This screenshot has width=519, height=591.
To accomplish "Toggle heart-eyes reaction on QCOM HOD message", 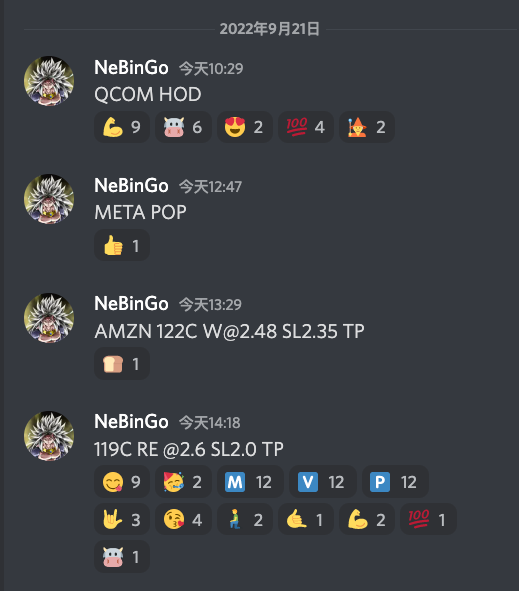I will click(x=244, y=127).
